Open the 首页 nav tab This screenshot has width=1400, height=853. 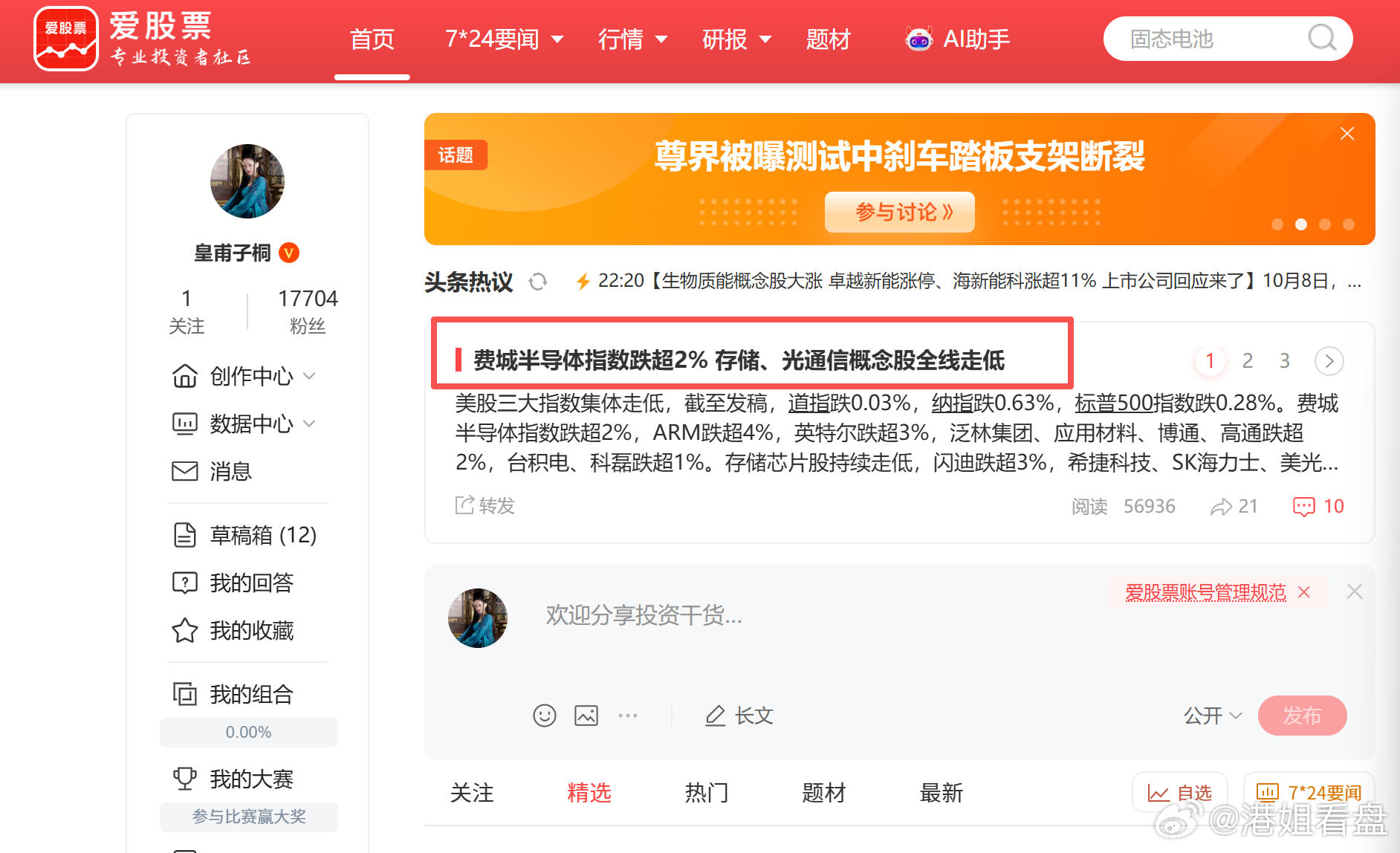click(x=372, y=39)
